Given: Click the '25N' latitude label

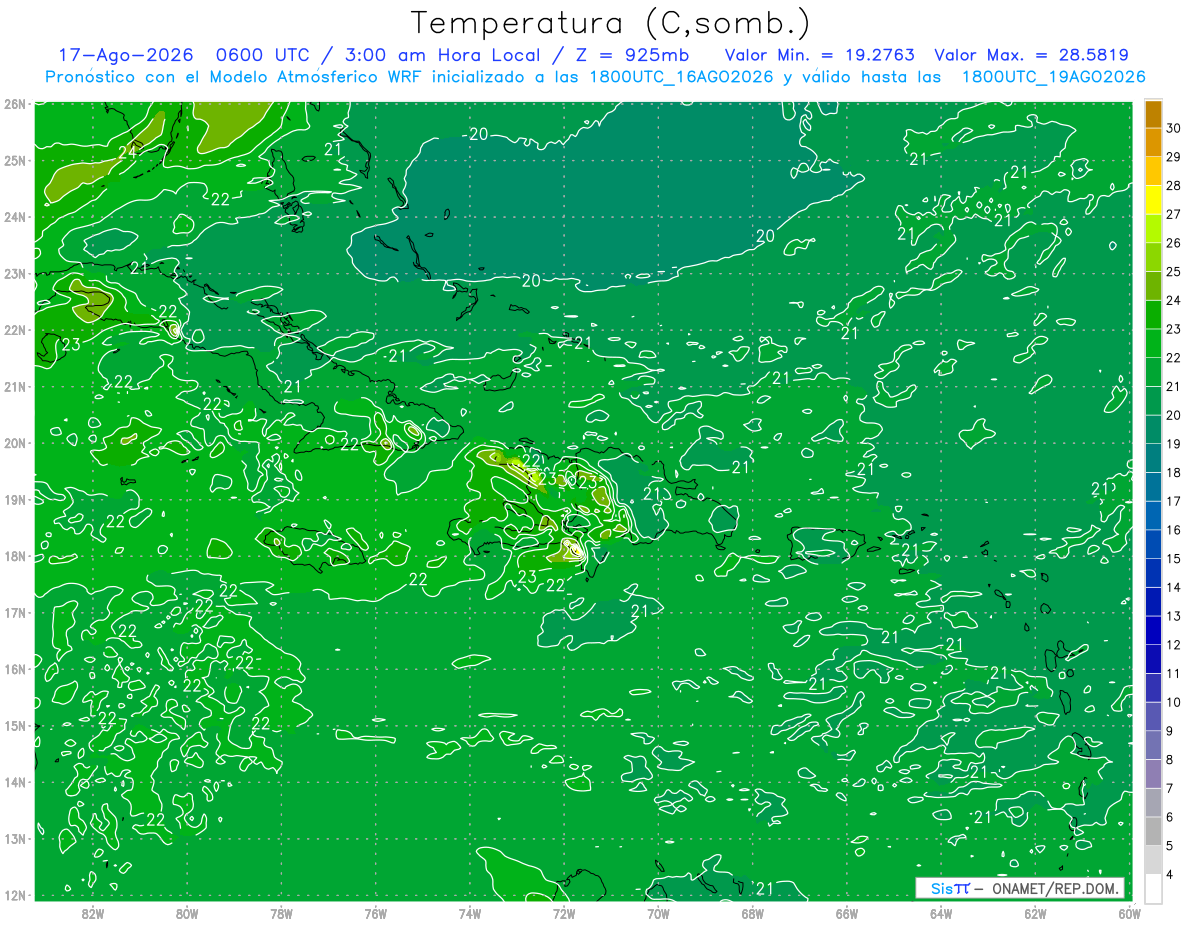Looking at the screenshot, I should coord(15,160).
